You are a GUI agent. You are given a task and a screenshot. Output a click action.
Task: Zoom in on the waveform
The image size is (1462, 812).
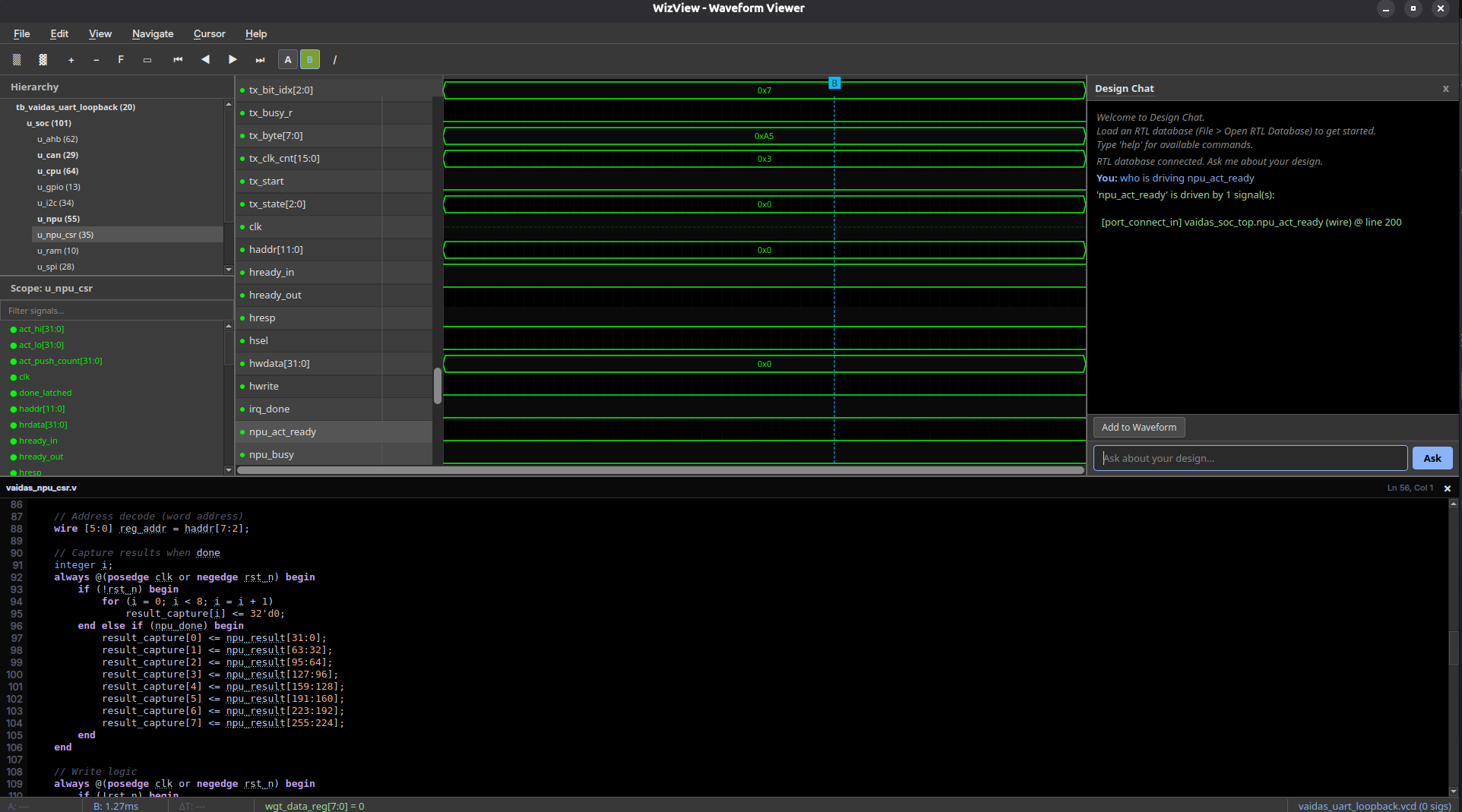pyautogui.click(x=71, y=59)
